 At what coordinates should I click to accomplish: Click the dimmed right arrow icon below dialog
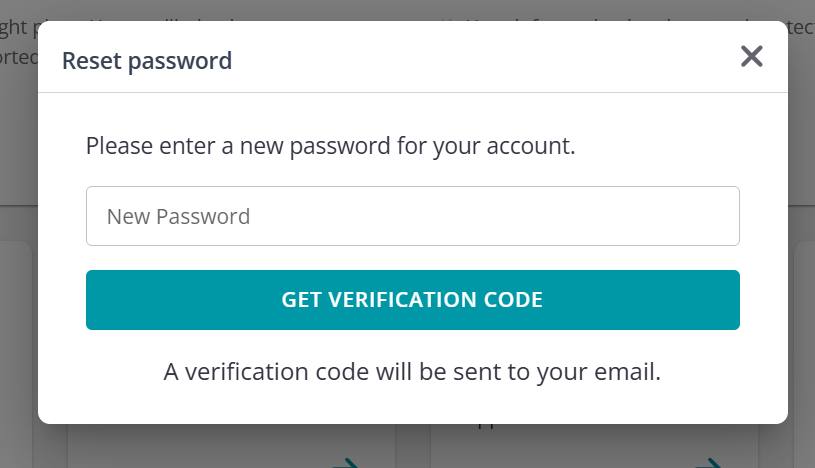pyautogui.click(x=709, y=462)
